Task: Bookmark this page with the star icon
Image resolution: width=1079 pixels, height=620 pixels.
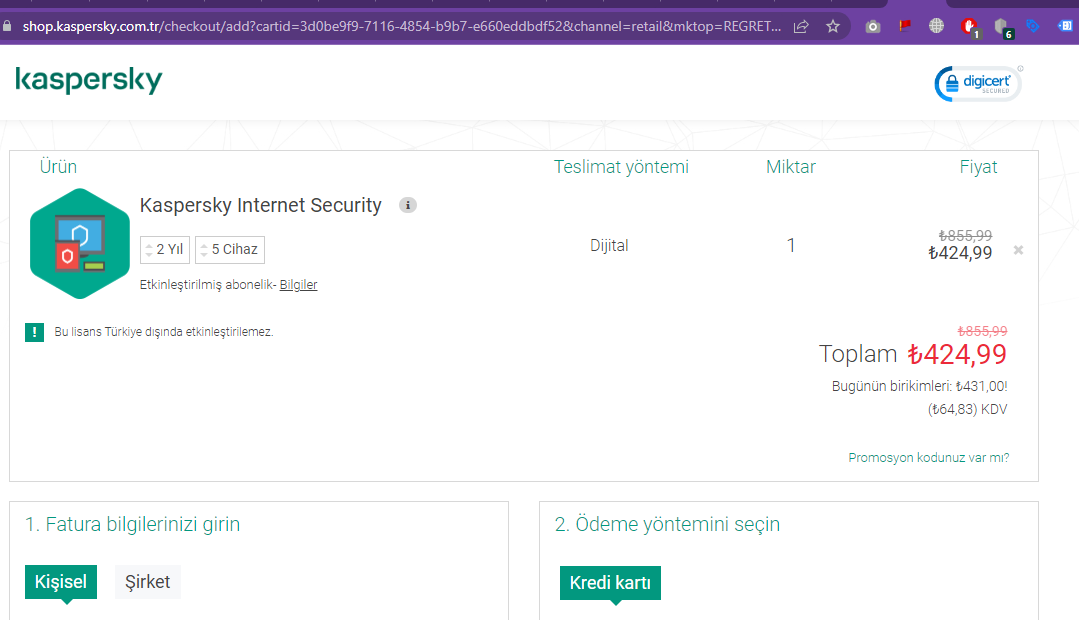Action: (833, 27)
